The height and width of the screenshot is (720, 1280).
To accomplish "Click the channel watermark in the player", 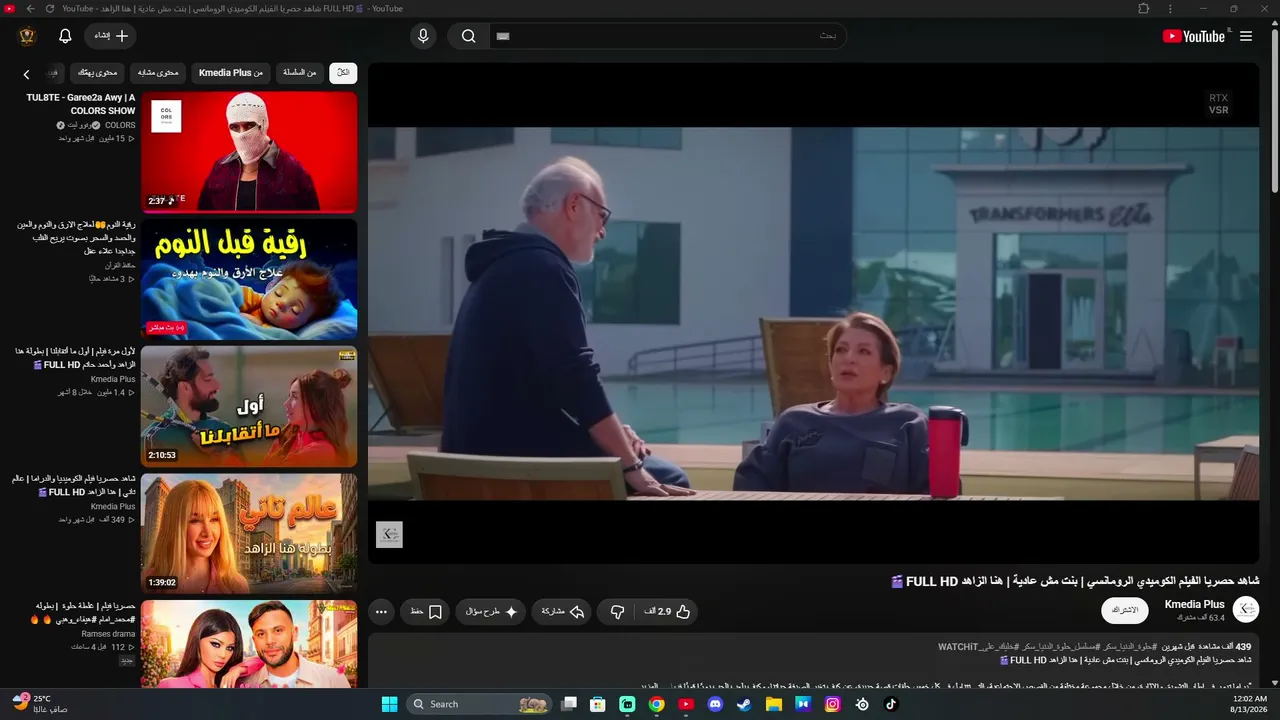I will pos(389,534).
